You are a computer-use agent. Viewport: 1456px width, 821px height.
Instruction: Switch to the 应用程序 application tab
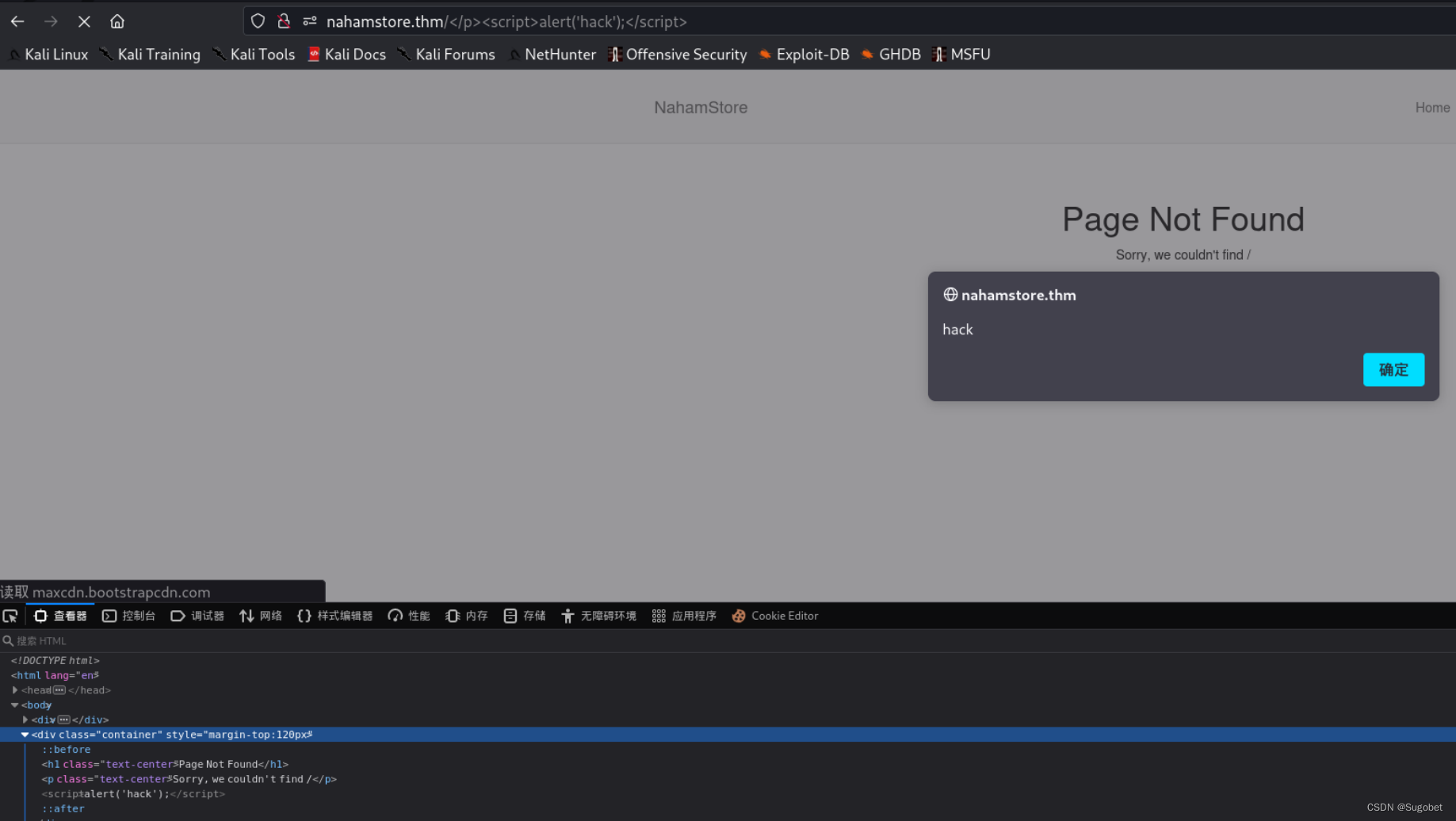pyautogui.click(x=684, y=616)
